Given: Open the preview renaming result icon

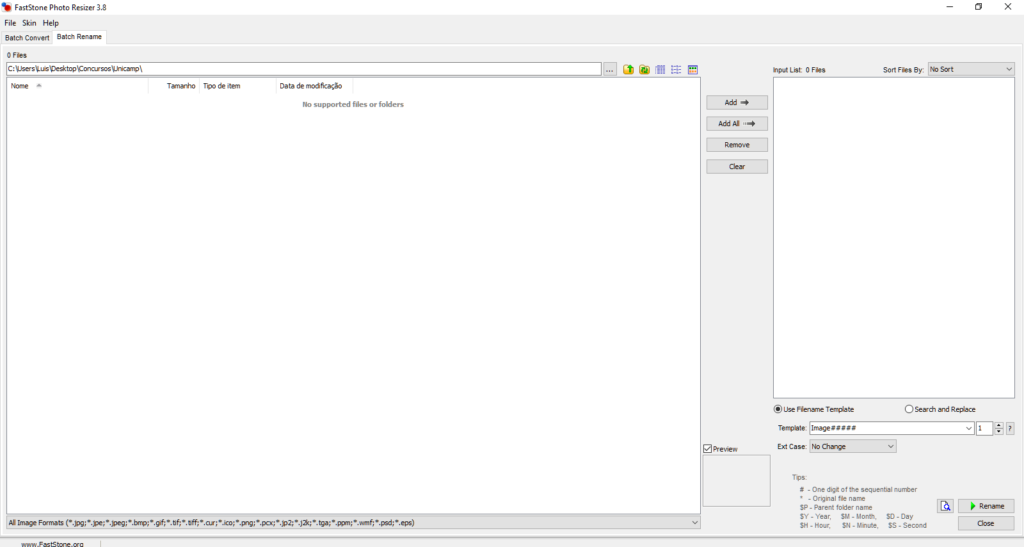Looking at the screenshot, I should click(x=945, y=506).
